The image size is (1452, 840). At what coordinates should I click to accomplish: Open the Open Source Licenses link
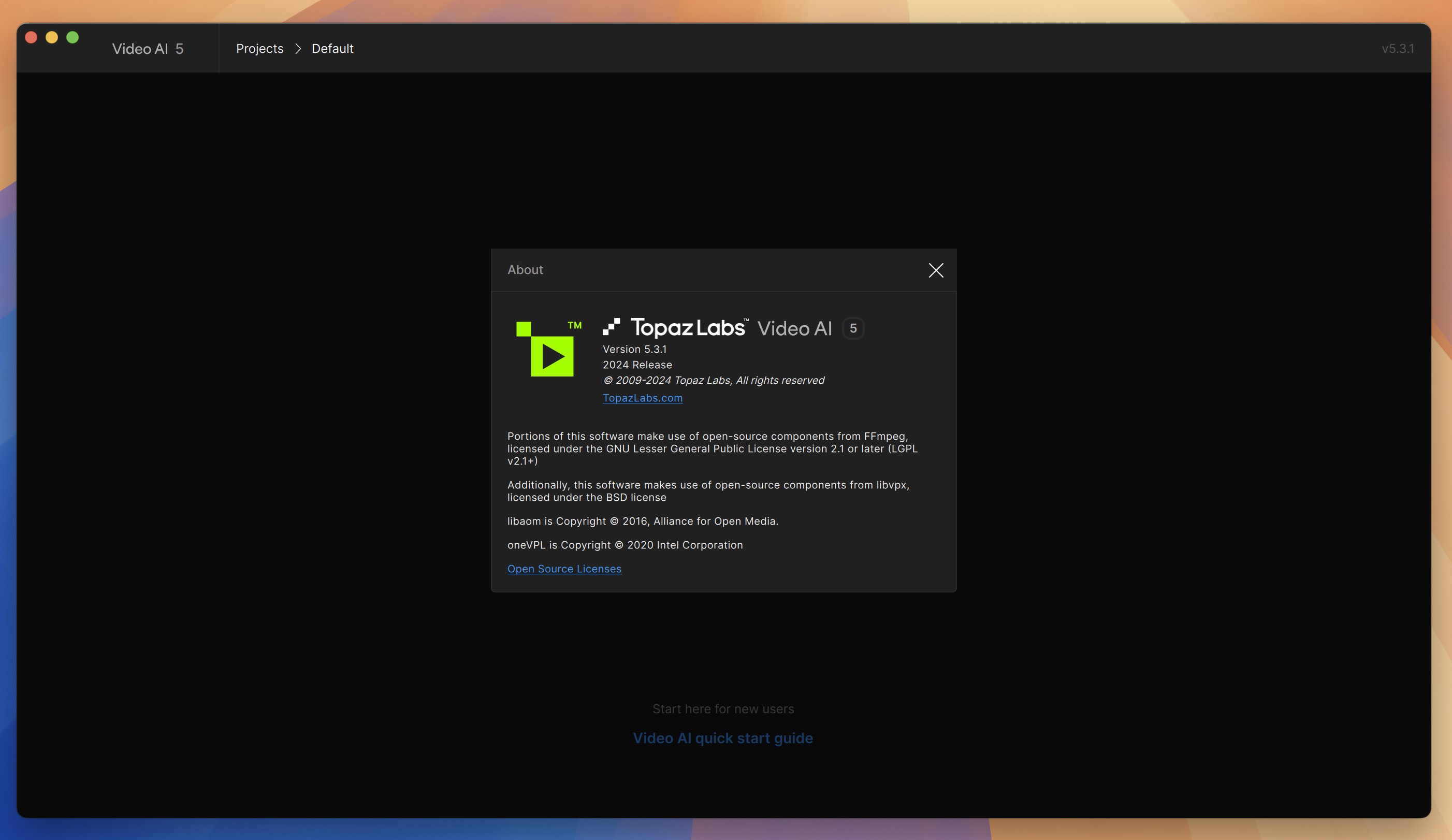tap(564, 569)
